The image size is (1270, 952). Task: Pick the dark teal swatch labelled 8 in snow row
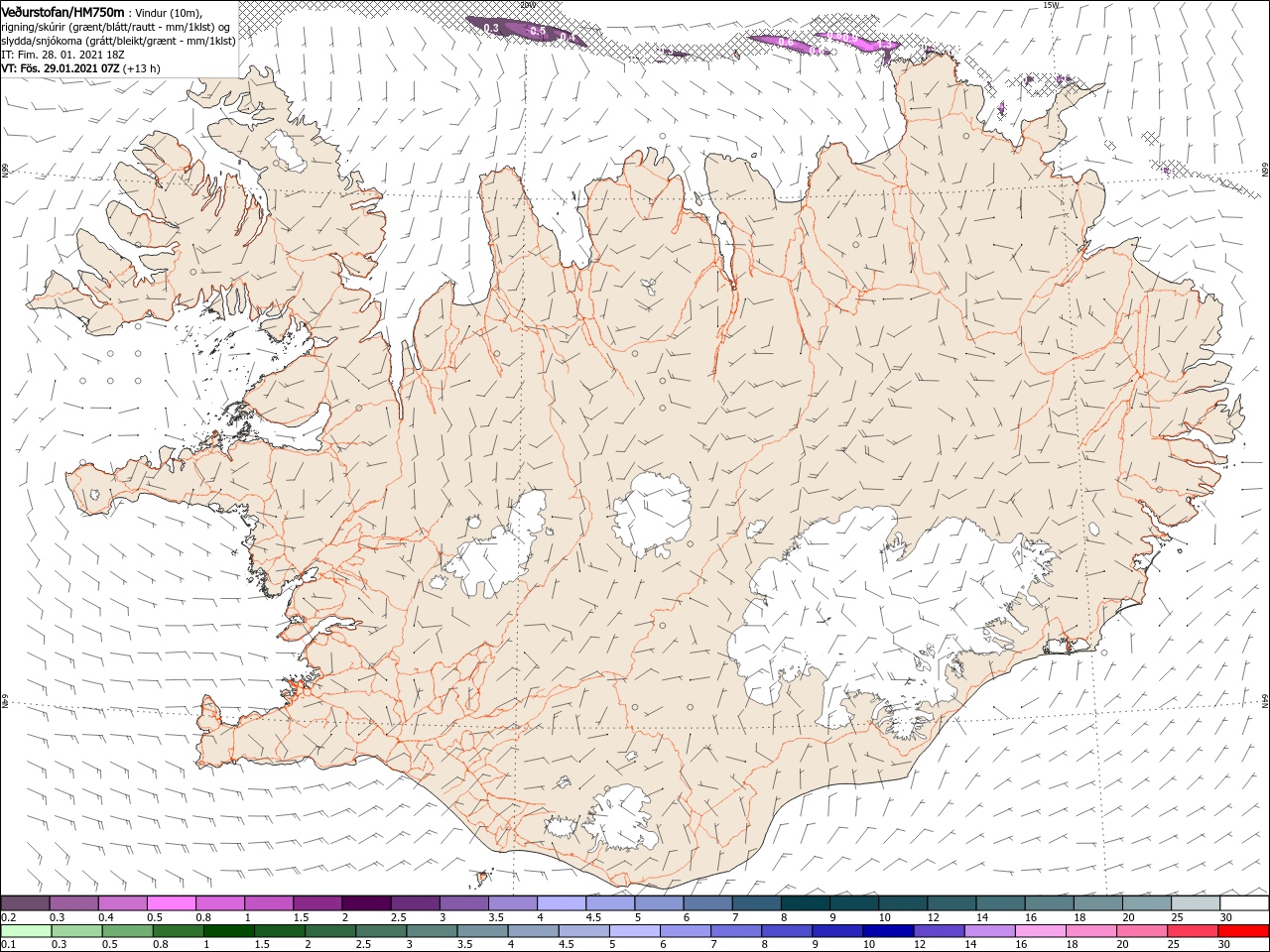click(804, 902)
